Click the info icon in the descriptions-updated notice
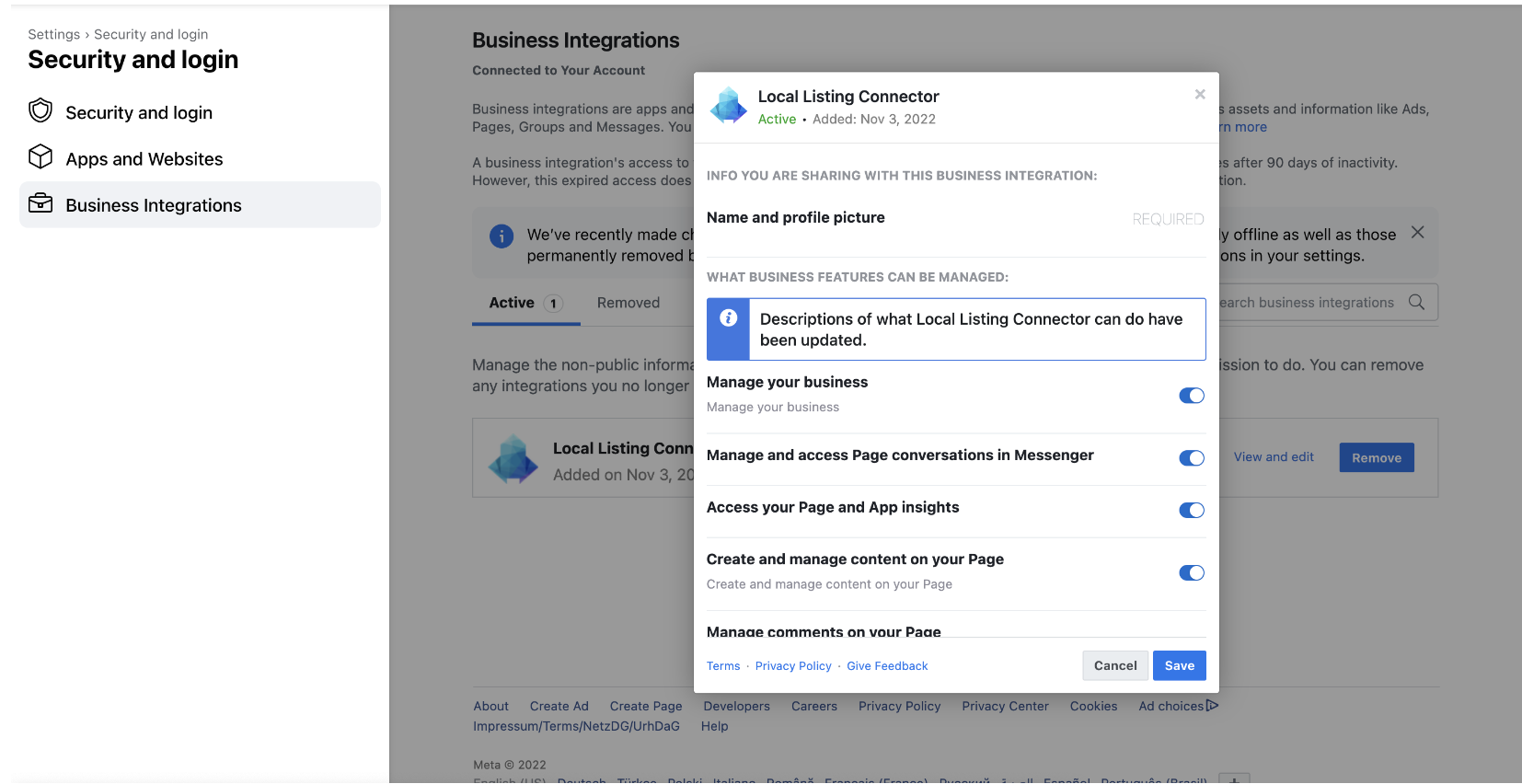The image size is (1522, 784). pyautogui.click(x=728, y=318)
